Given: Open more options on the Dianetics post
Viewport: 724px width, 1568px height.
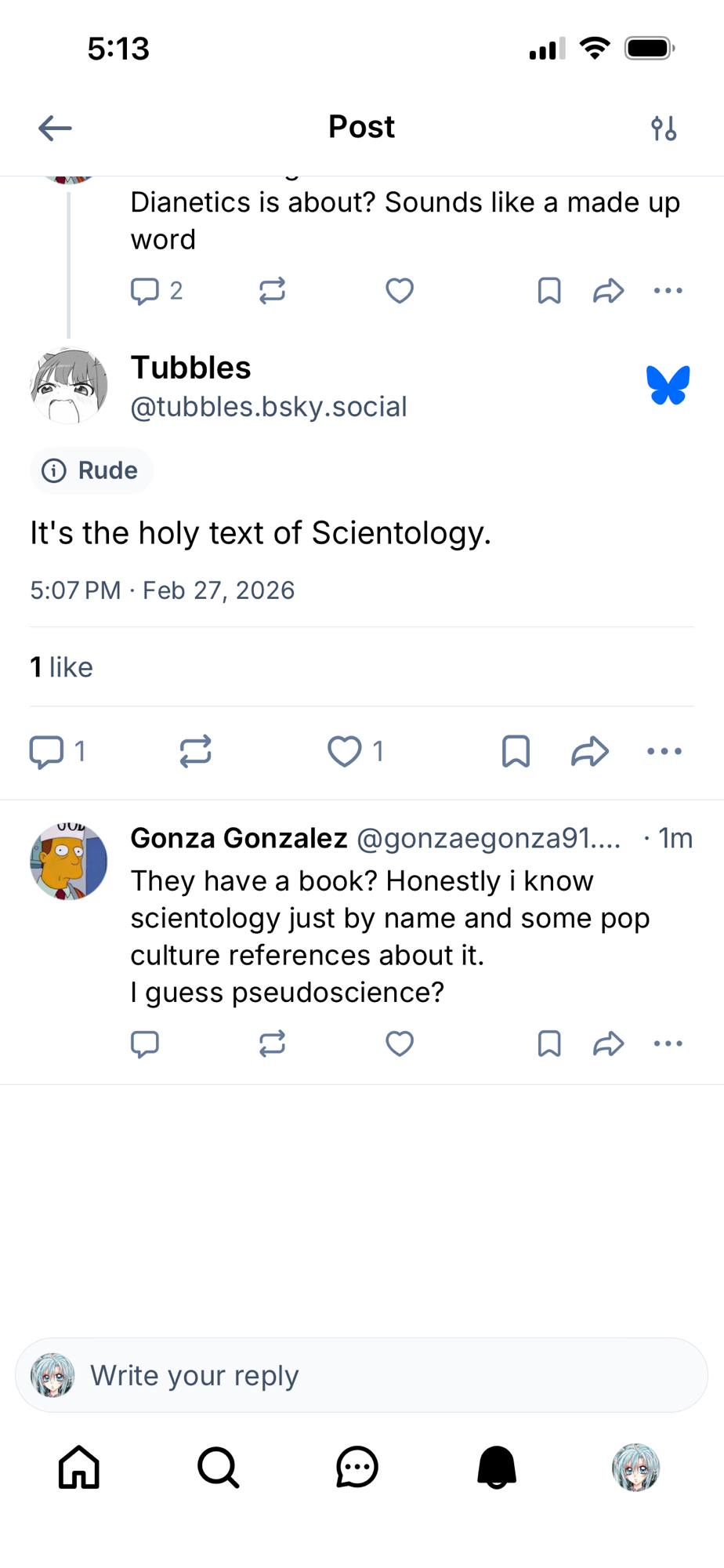Looking at the screenshot, I should (668, 291).
